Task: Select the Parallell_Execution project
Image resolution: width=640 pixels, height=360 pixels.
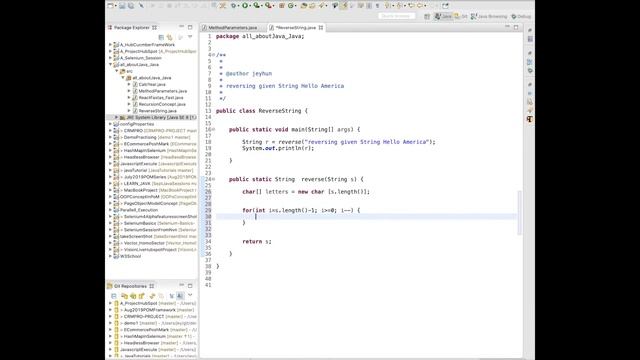Action: coord(139,210)
